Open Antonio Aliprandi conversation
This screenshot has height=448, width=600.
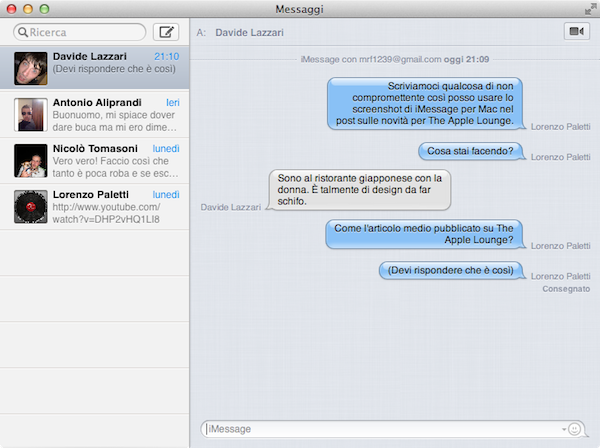click(95, 114)
